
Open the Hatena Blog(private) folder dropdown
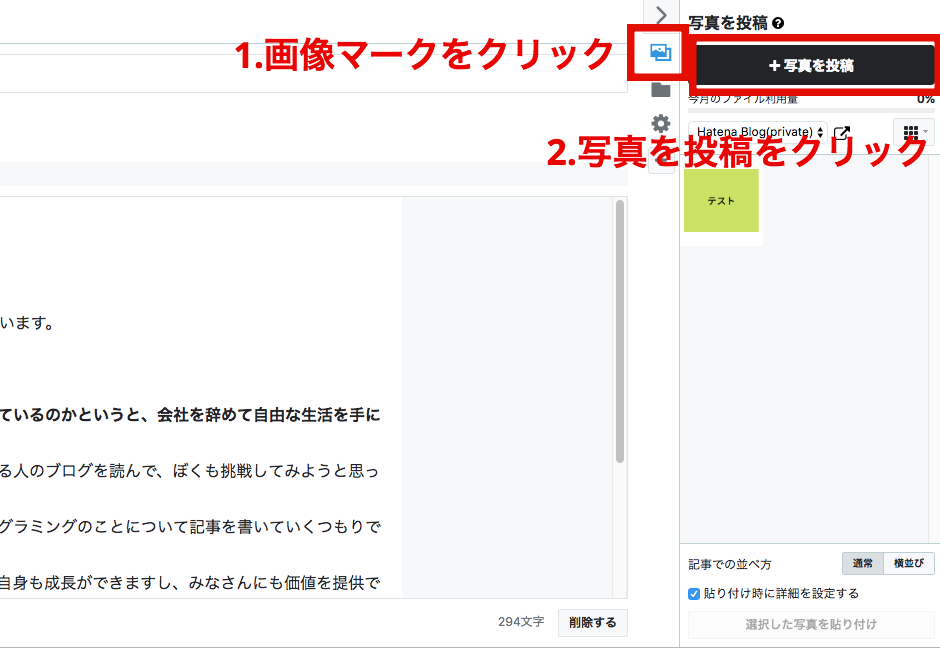(758, 132)
